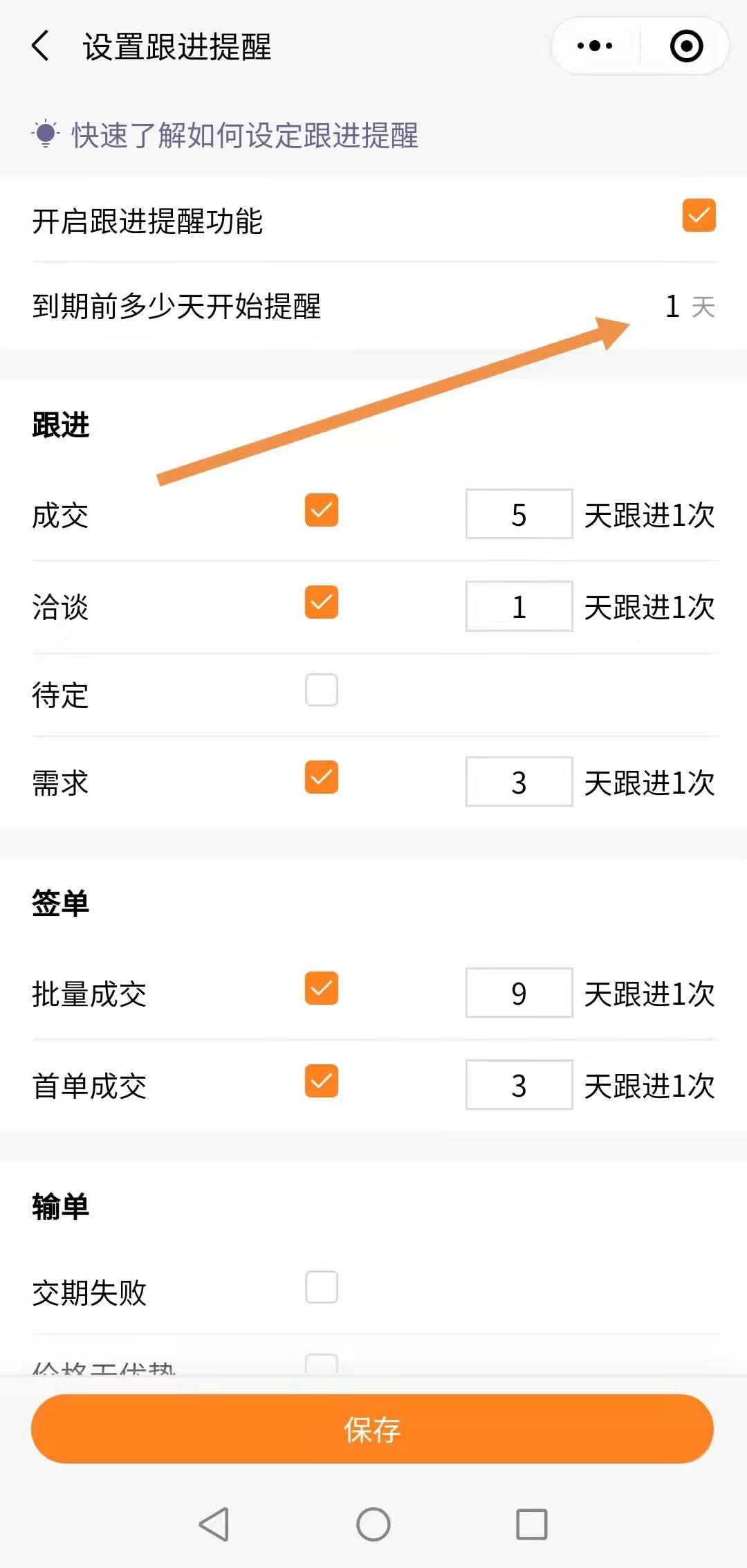Edit the 需求 follow-up days field

coord(519,782)
